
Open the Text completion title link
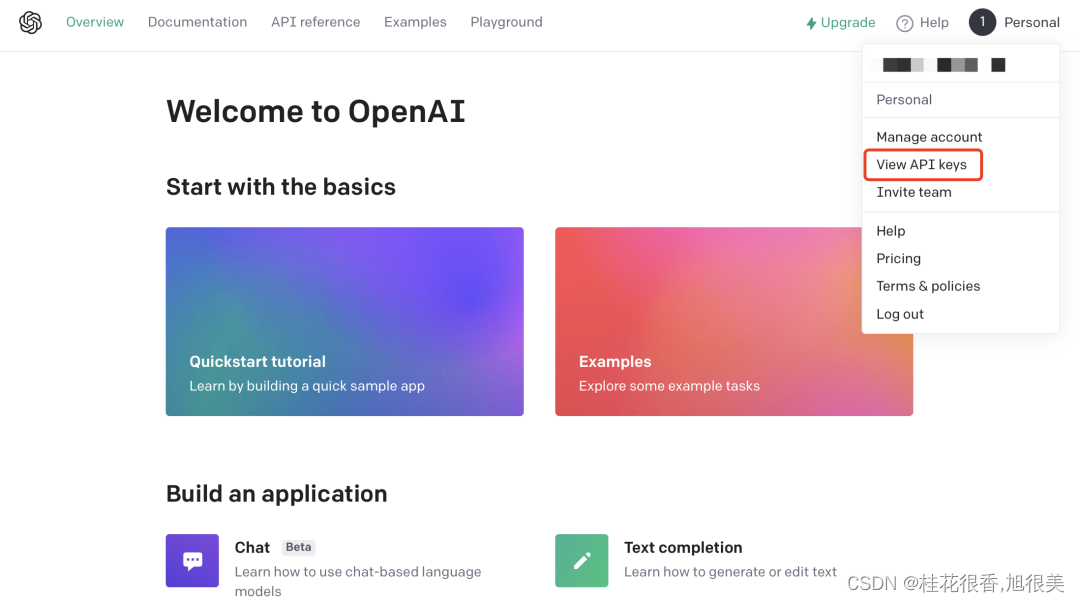683,548
